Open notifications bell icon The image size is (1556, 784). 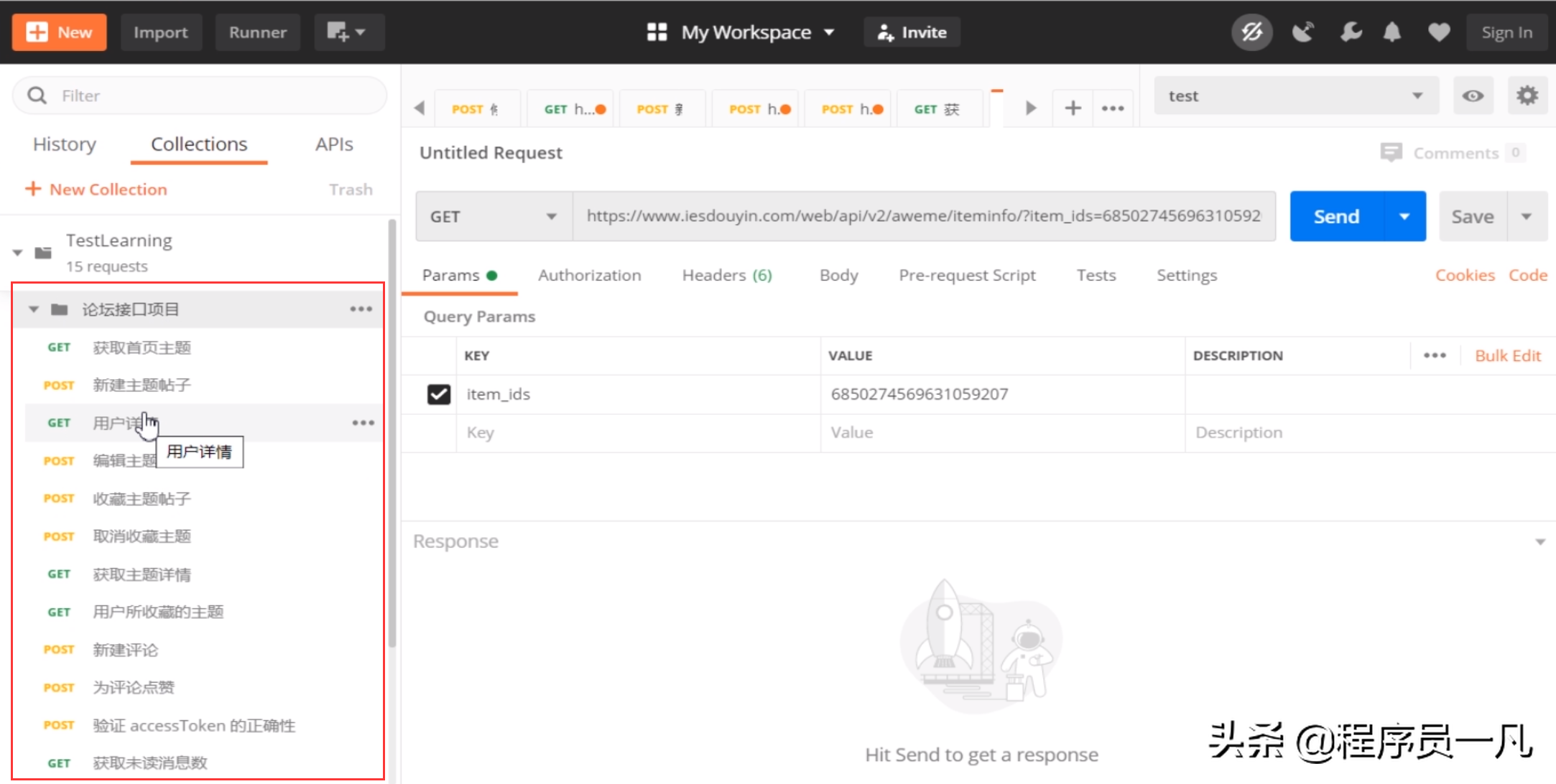click(x=1392, y=32)
